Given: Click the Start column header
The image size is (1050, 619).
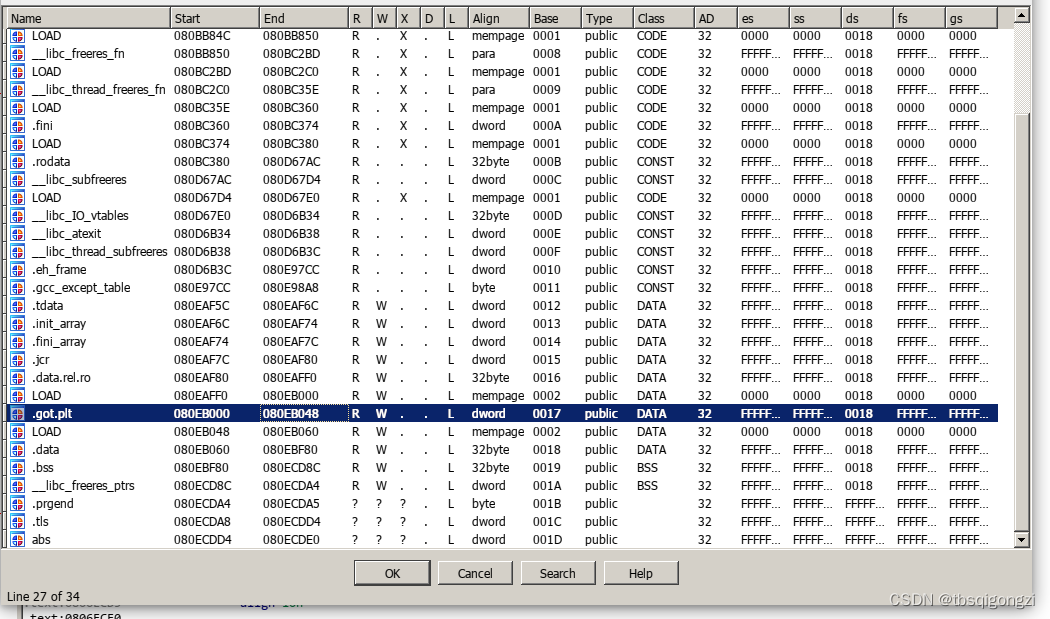Looking at the screenshot, I should pos(215,17).
